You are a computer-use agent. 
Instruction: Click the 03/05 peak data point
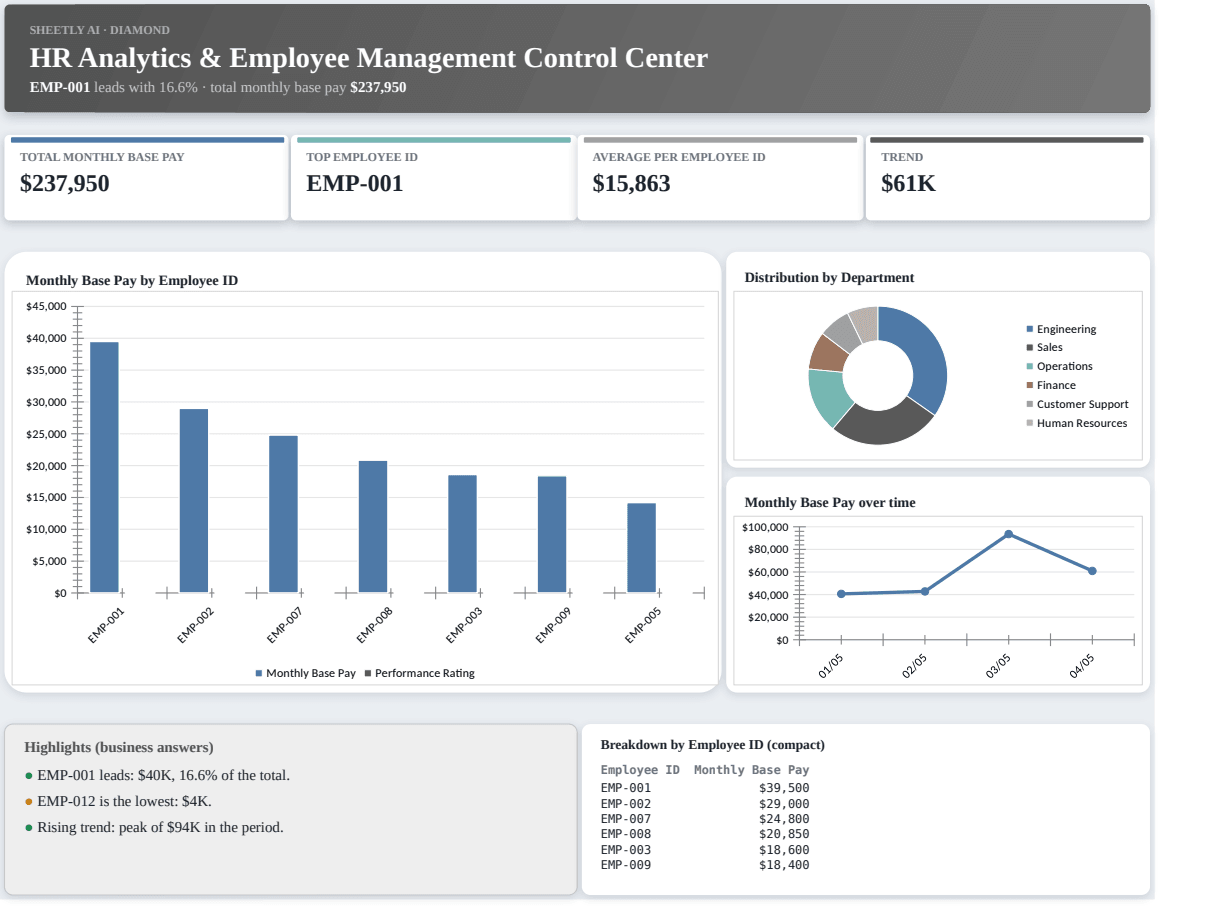pos(1008,534)
